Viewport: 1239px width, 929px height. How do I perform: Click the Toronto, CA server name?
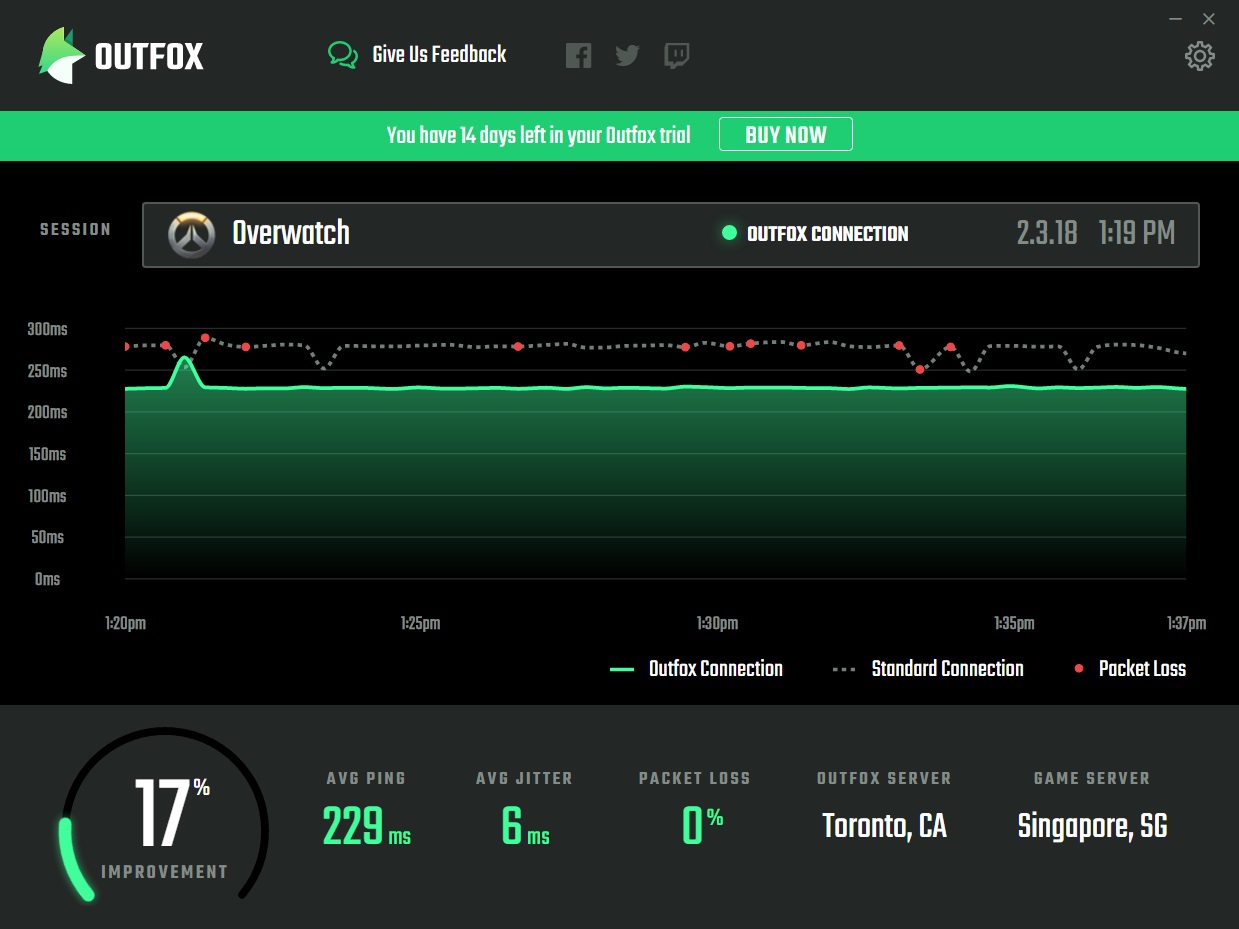point(884,826)
